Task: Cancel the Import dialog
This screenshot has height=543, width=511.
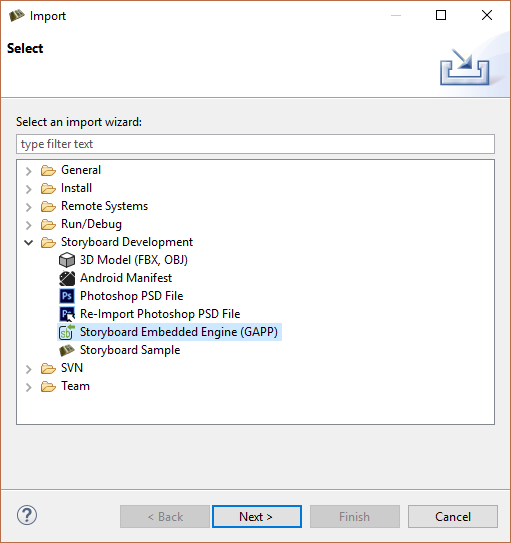Action: point(453,517)
